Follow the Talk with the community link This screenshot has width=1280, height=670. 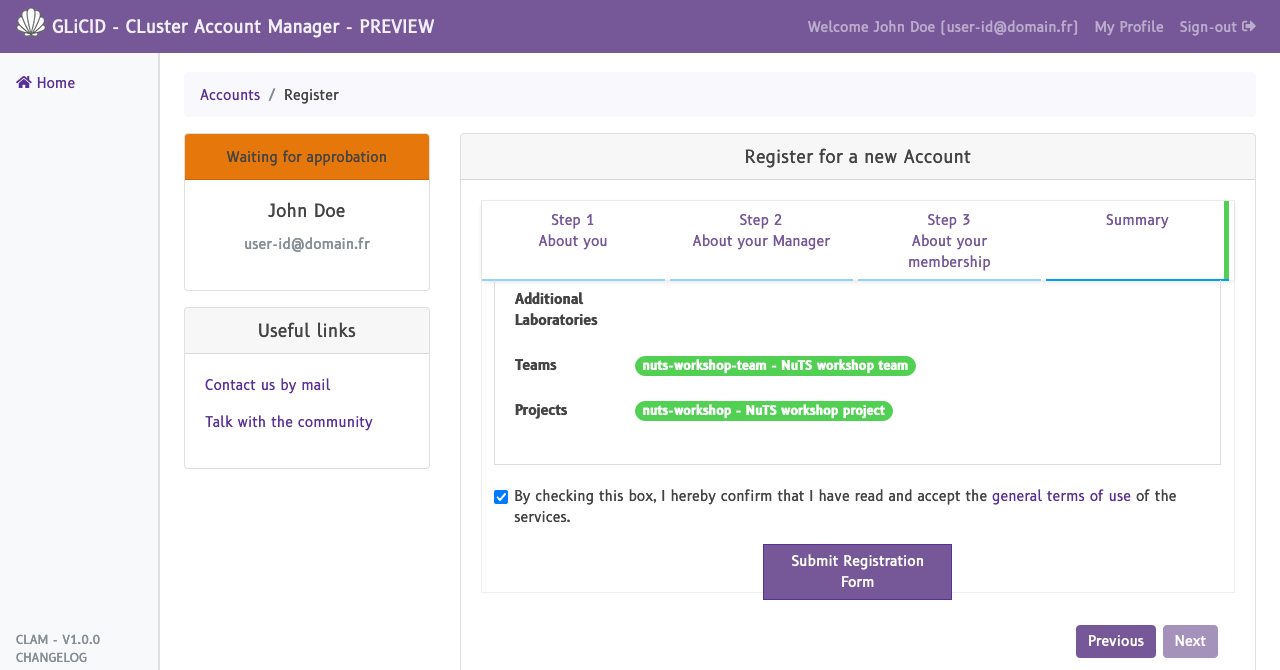coord(288,422)
